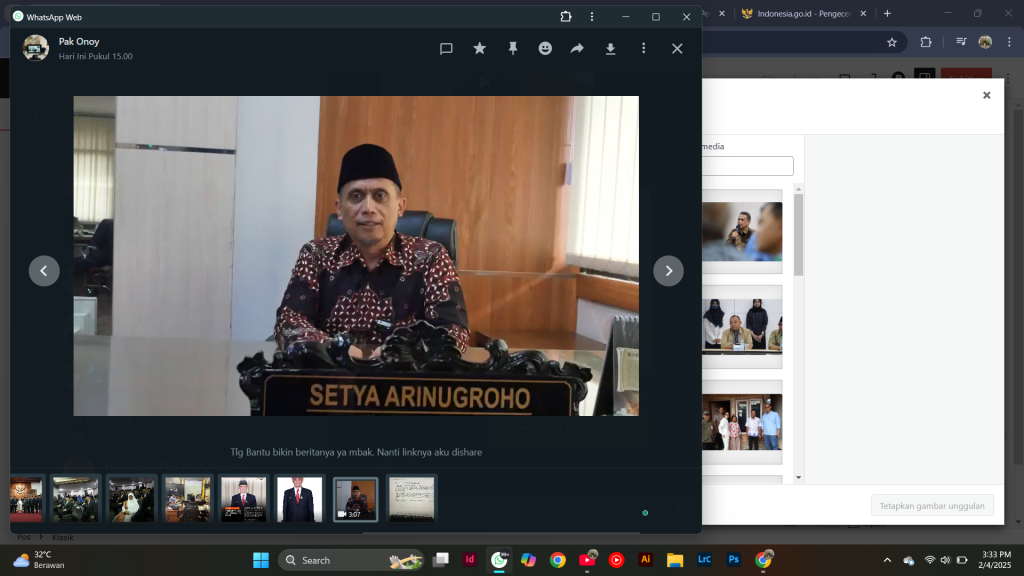This screenshot has height=576, width=1024.
Task: Click the media list scrollbar down arrow
Action: [798, 477]
